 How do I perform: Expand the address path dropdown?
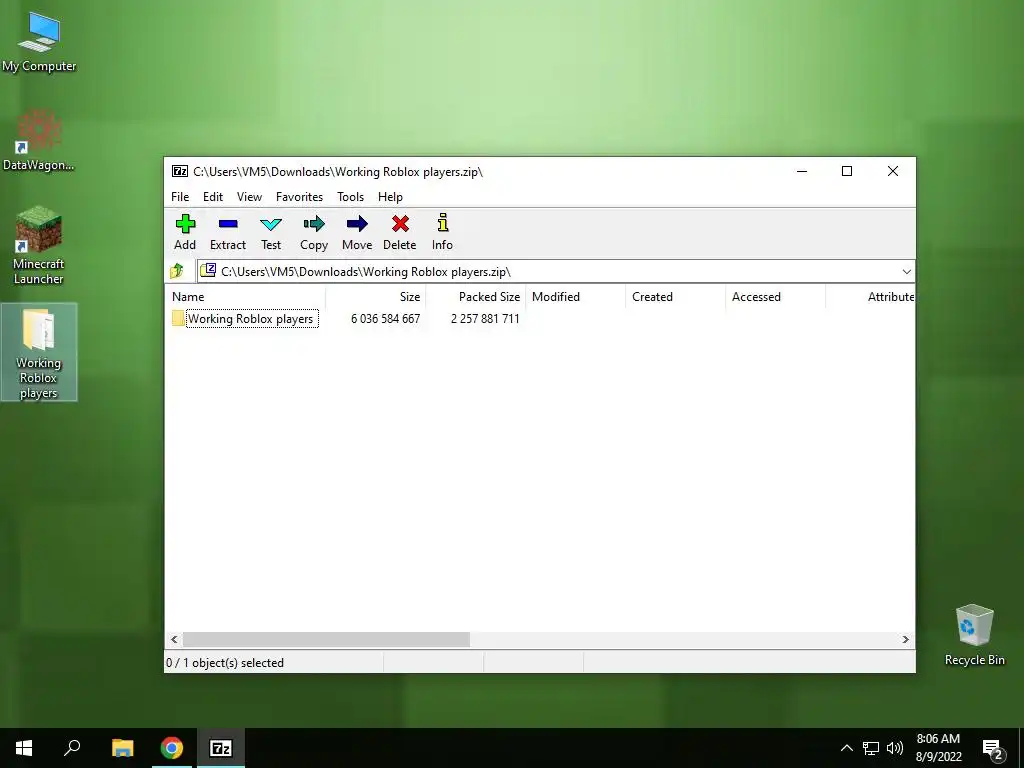coord(906,272)
